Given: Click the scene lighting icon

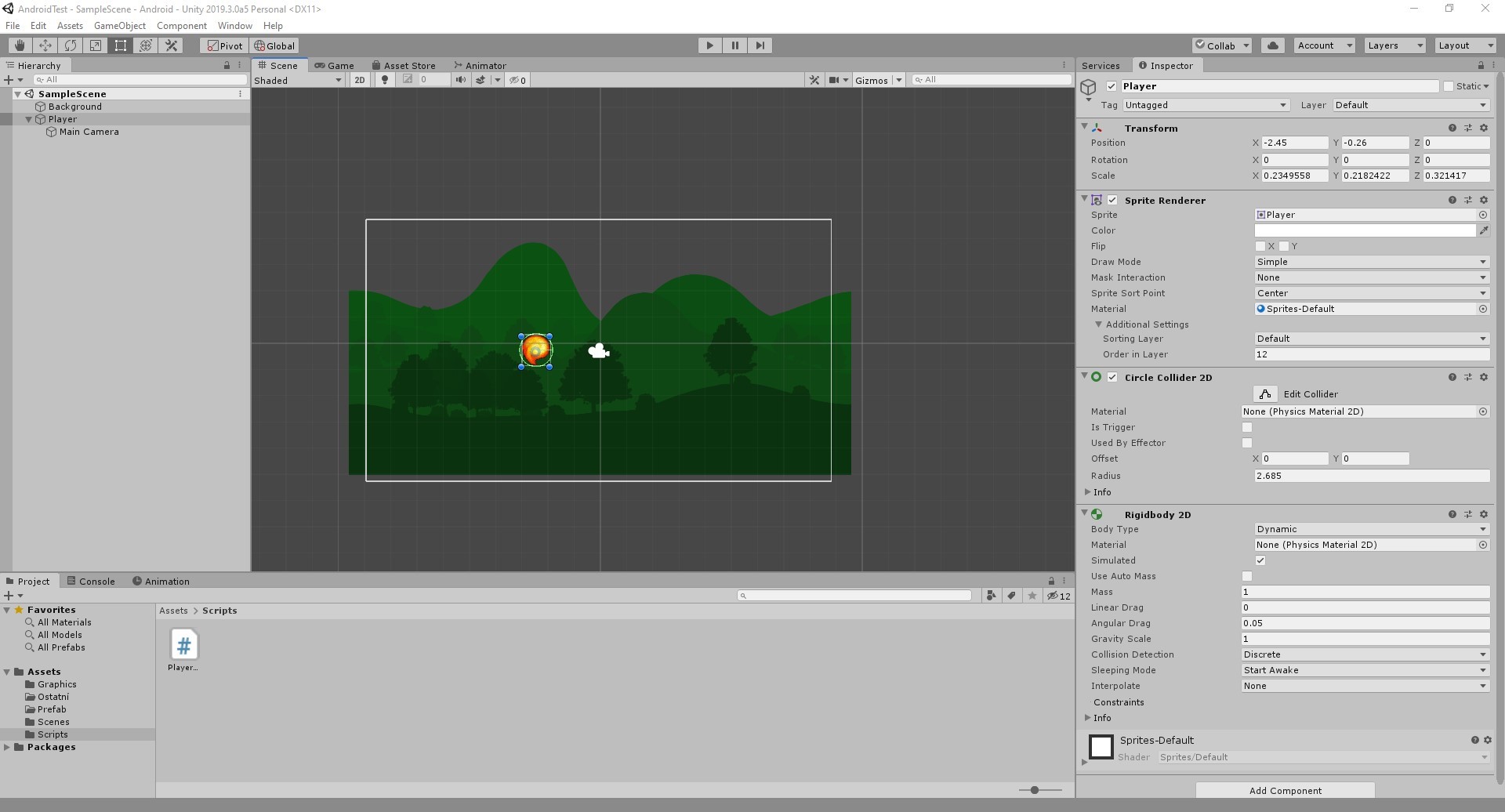Looking at the screenshot, I should coord(385,79).
